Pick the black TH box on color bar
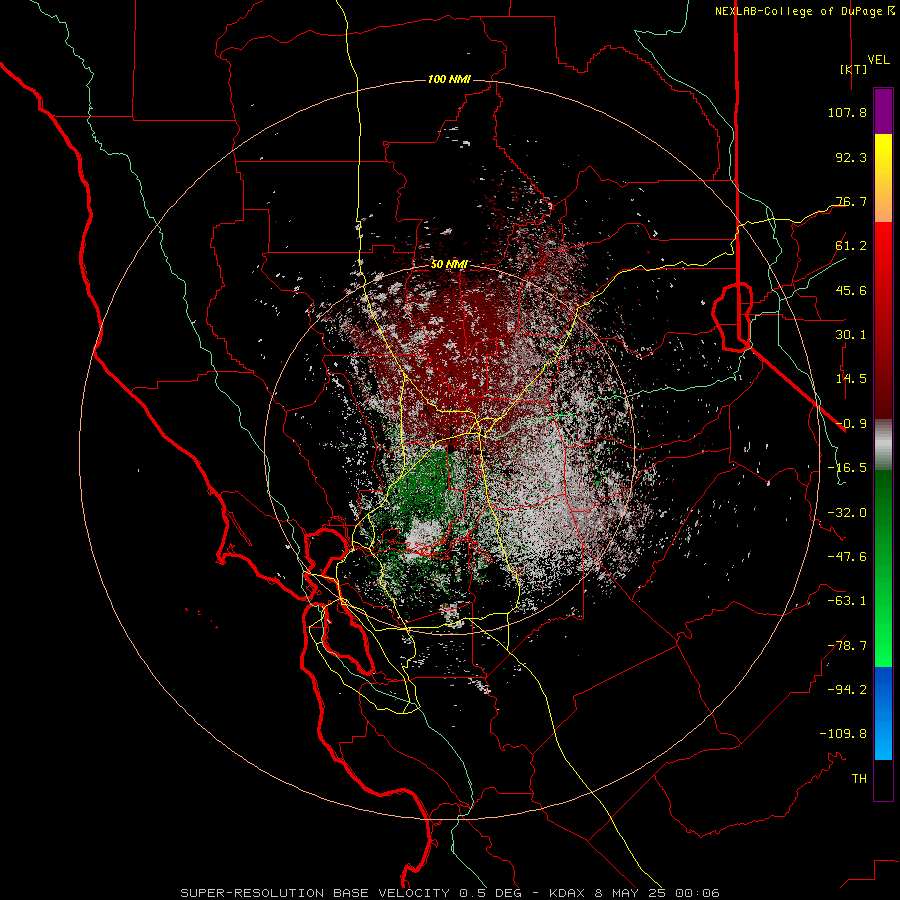900x900 pixels. click(x=883, y=780)
